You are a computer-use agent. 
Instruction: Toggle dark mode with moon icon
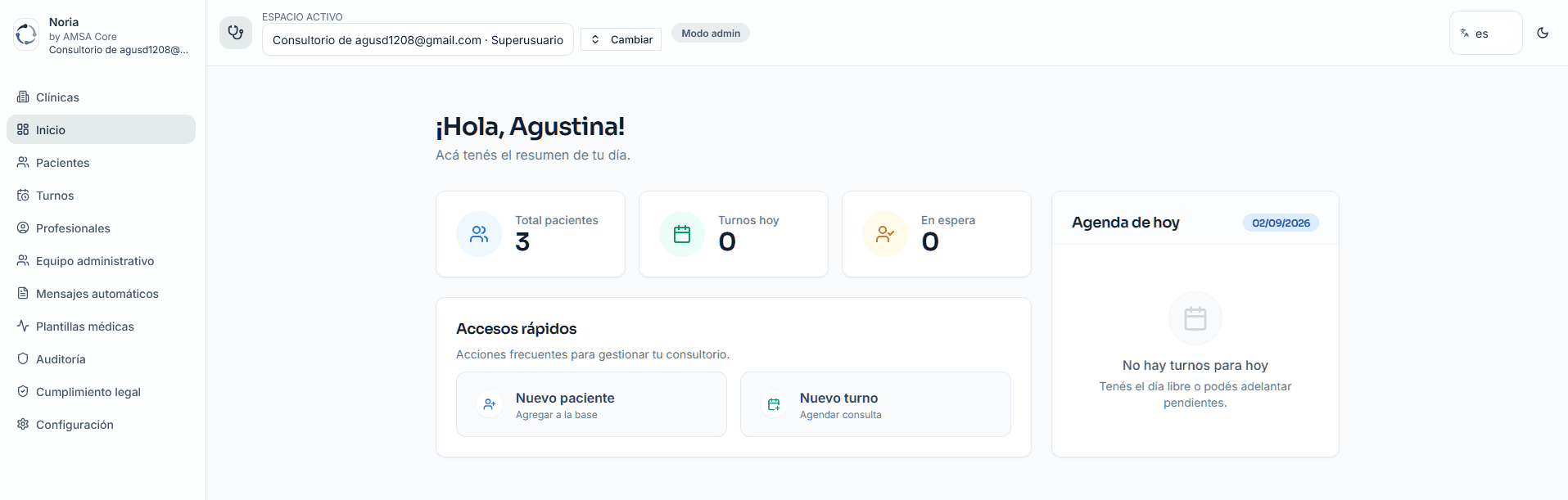coord(1543,33)
